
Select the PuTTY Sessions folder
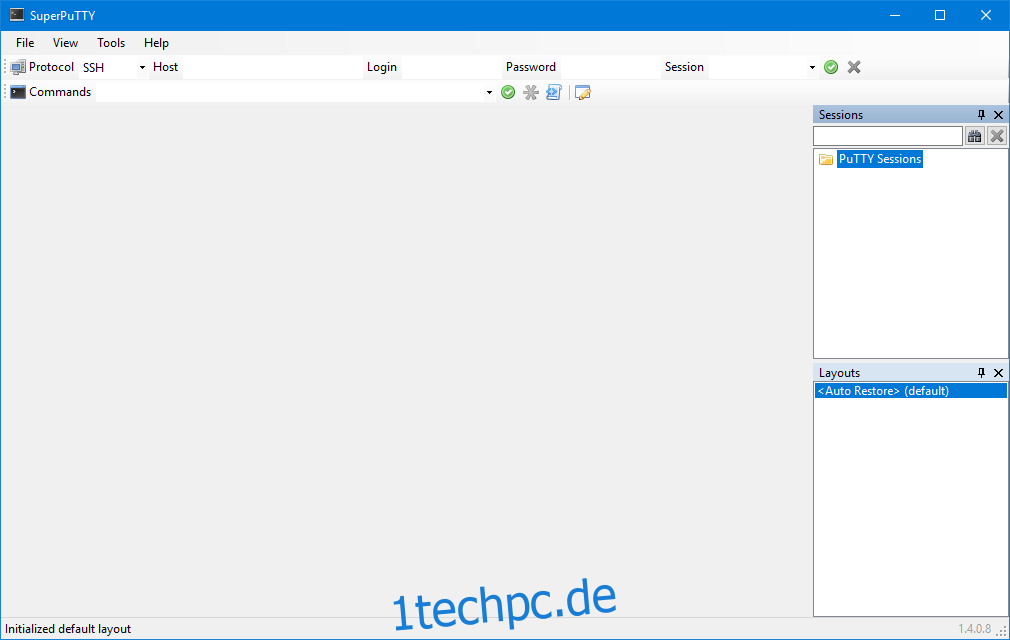pyautogui.click(x=880, y=159)
